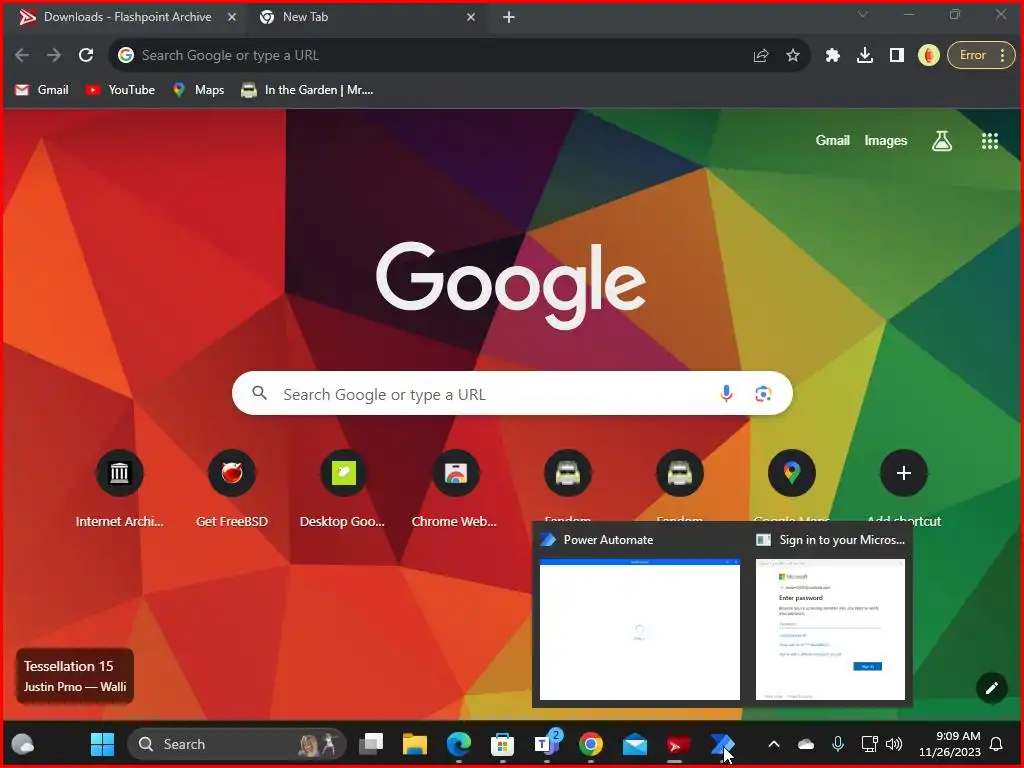Click the Error update button
This screenshot has width=1024, height=768.
972,56
